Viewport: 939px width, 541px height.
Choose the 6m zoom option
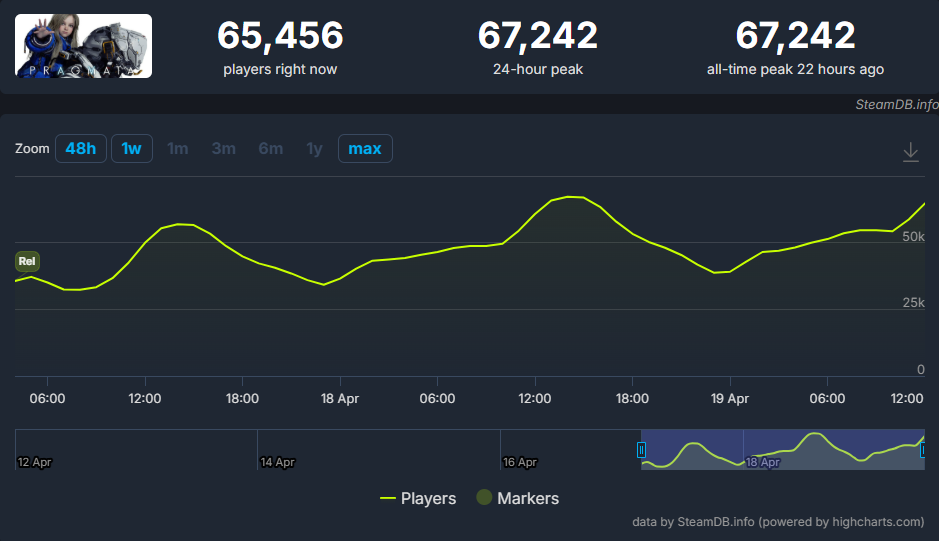pyautogui.click(x=270, y=149)
